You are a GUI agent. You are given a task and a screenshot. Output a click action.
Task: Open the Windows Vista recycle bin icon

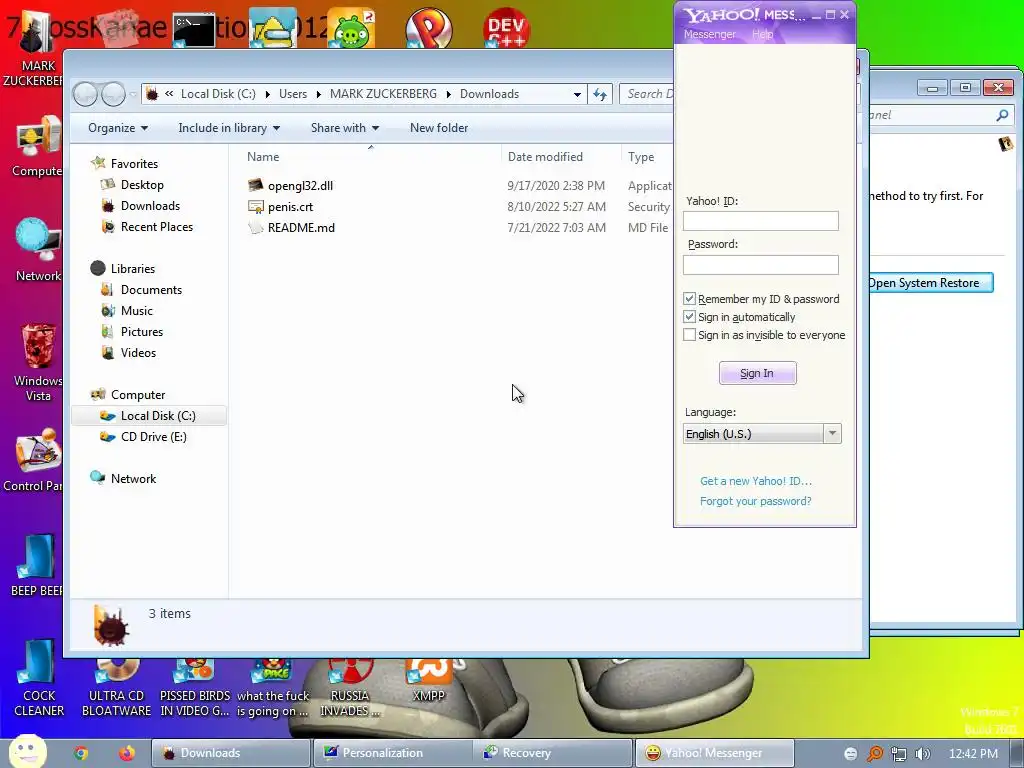tap(37, 362)
